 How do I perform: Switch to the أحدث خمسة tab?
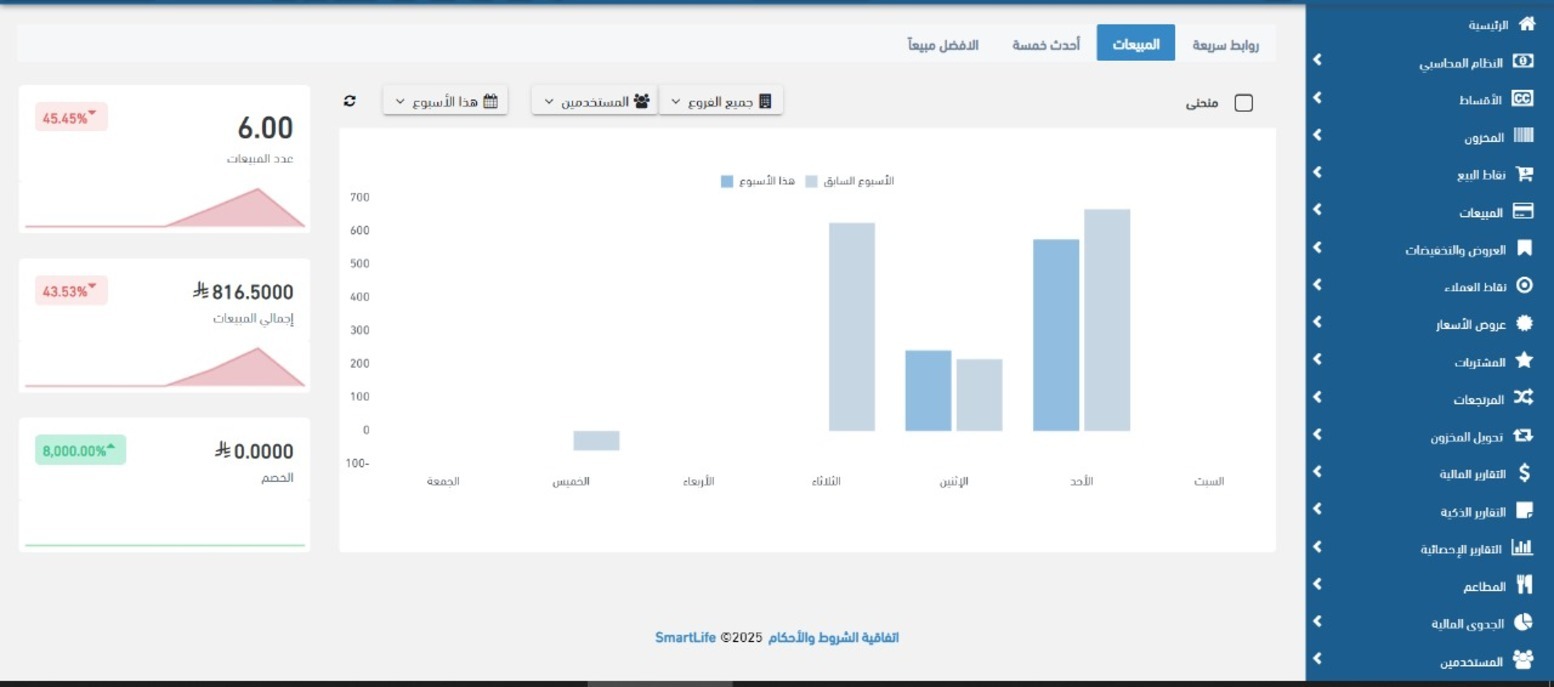[1045, 45]
